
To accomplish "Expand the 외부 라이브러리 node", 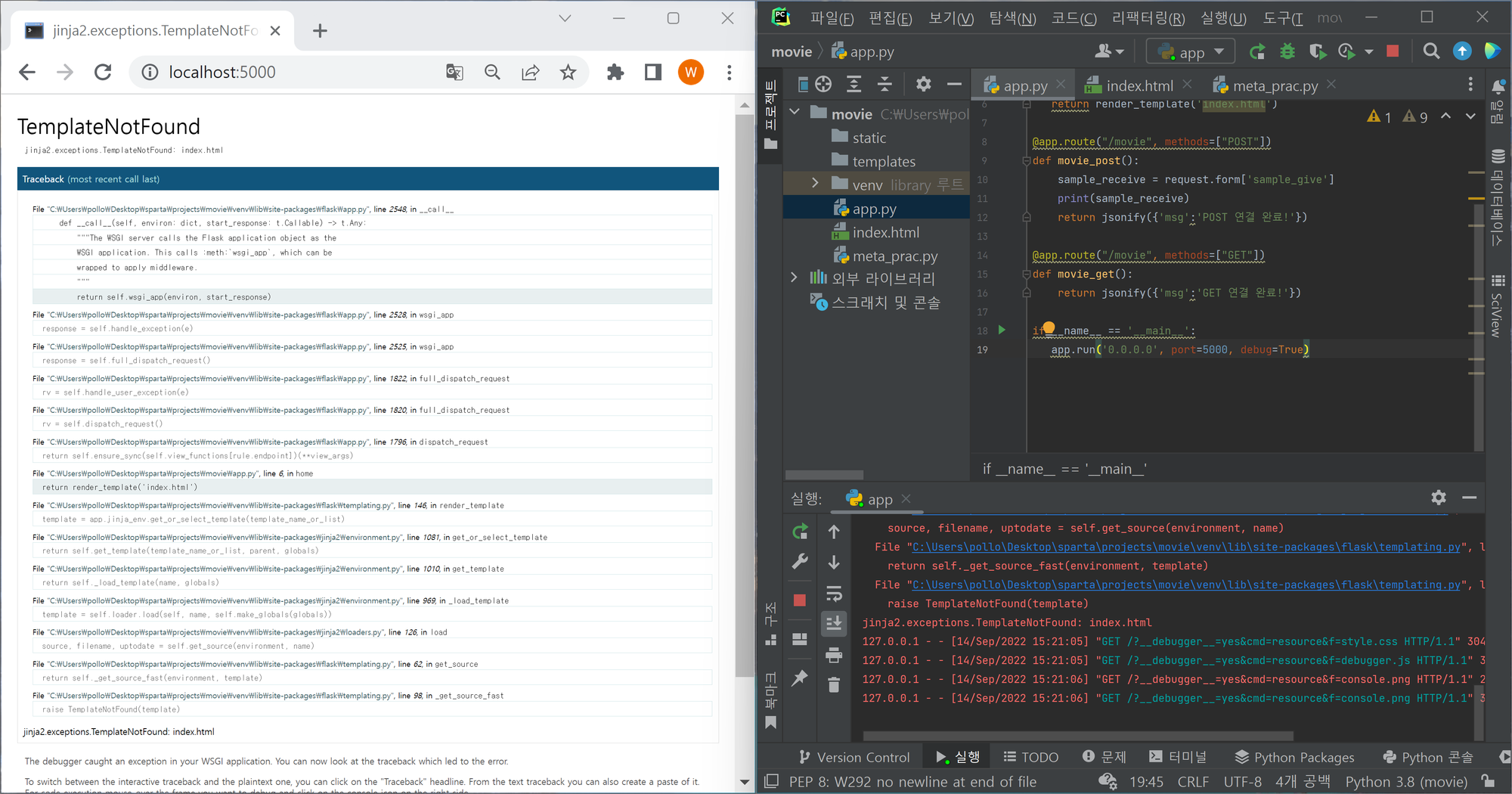I will 794,278.
